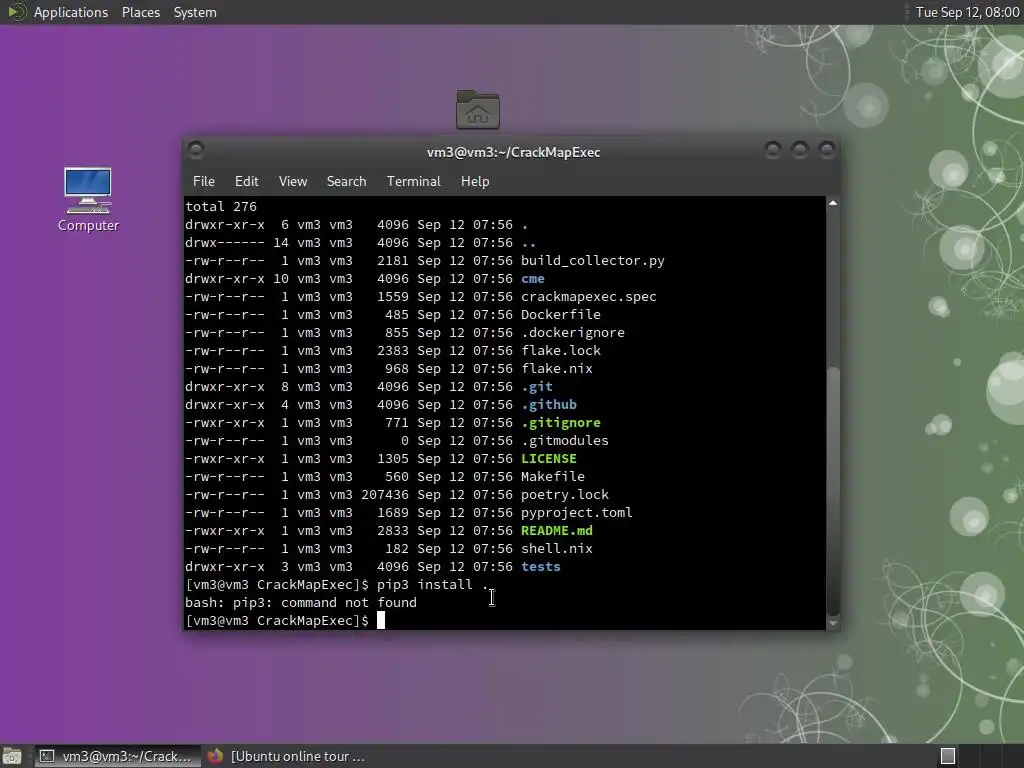Viewport: 1024px width, 768px height.
Task: Click LICENSE in the listing
Action: tap(549, 458)
